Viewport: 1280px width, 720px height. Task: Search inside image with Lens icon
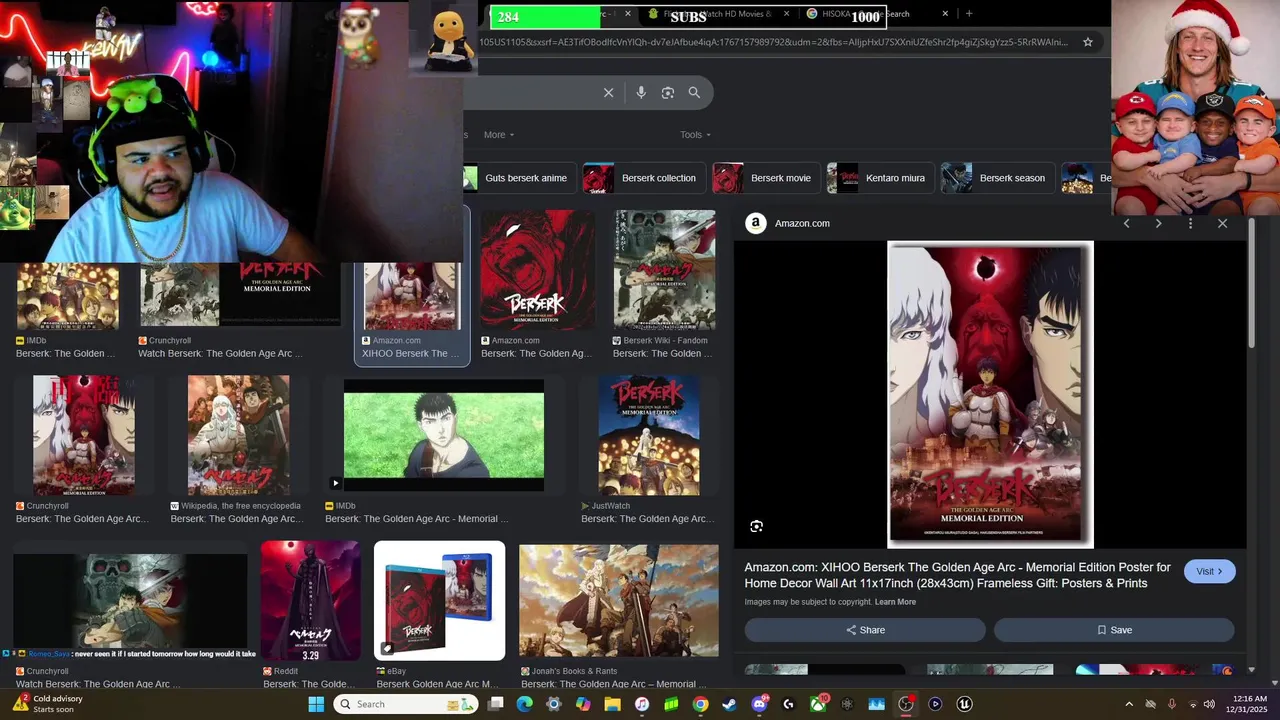click(757, 526)
